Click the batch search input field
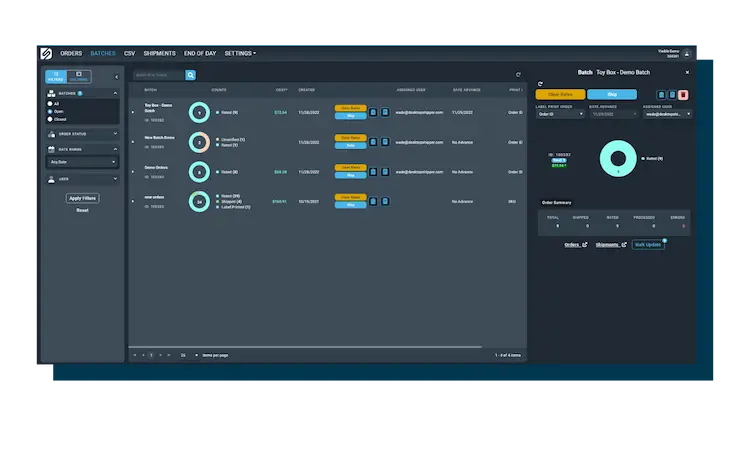 (x=159, y=75)
